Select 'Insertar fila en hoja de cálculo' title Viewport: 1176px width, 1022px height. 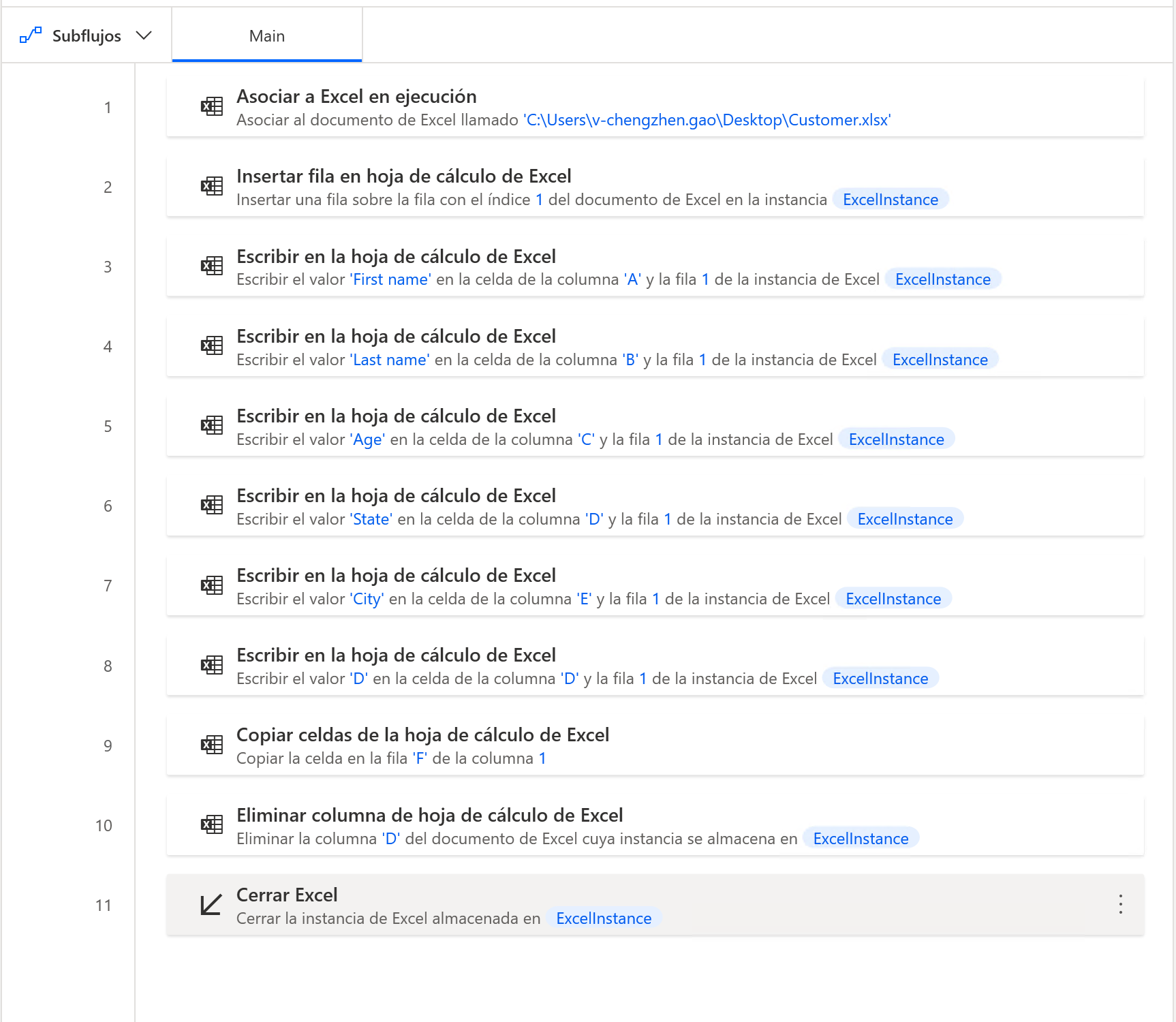tap(404, 176)
